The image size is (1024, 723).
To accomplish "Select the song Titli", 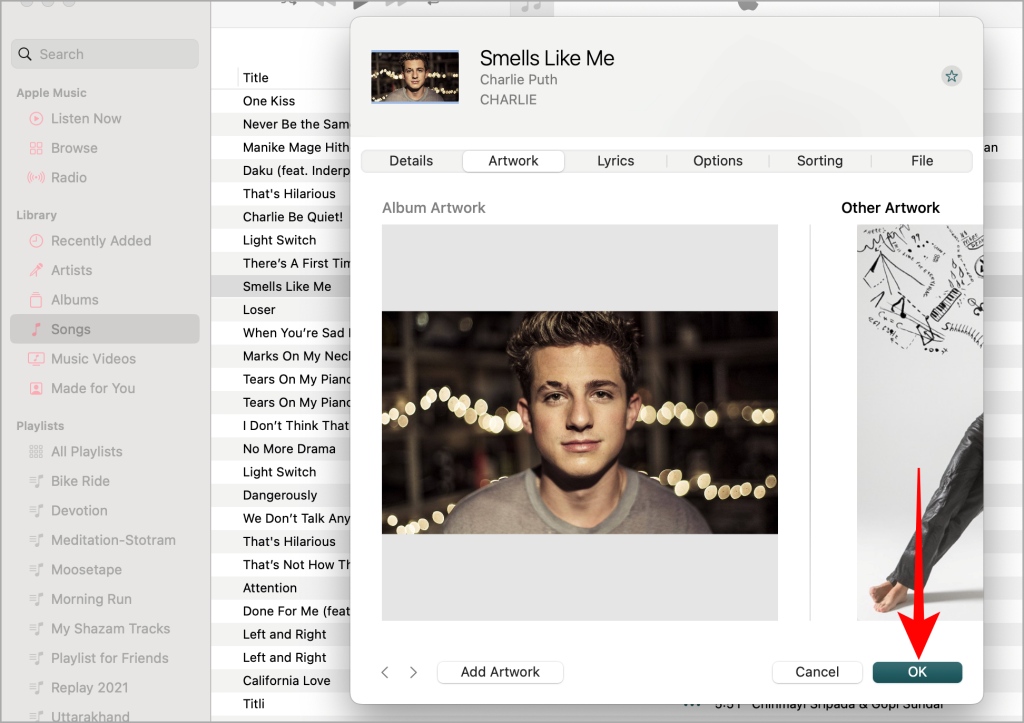I will [x=254, y=704].
